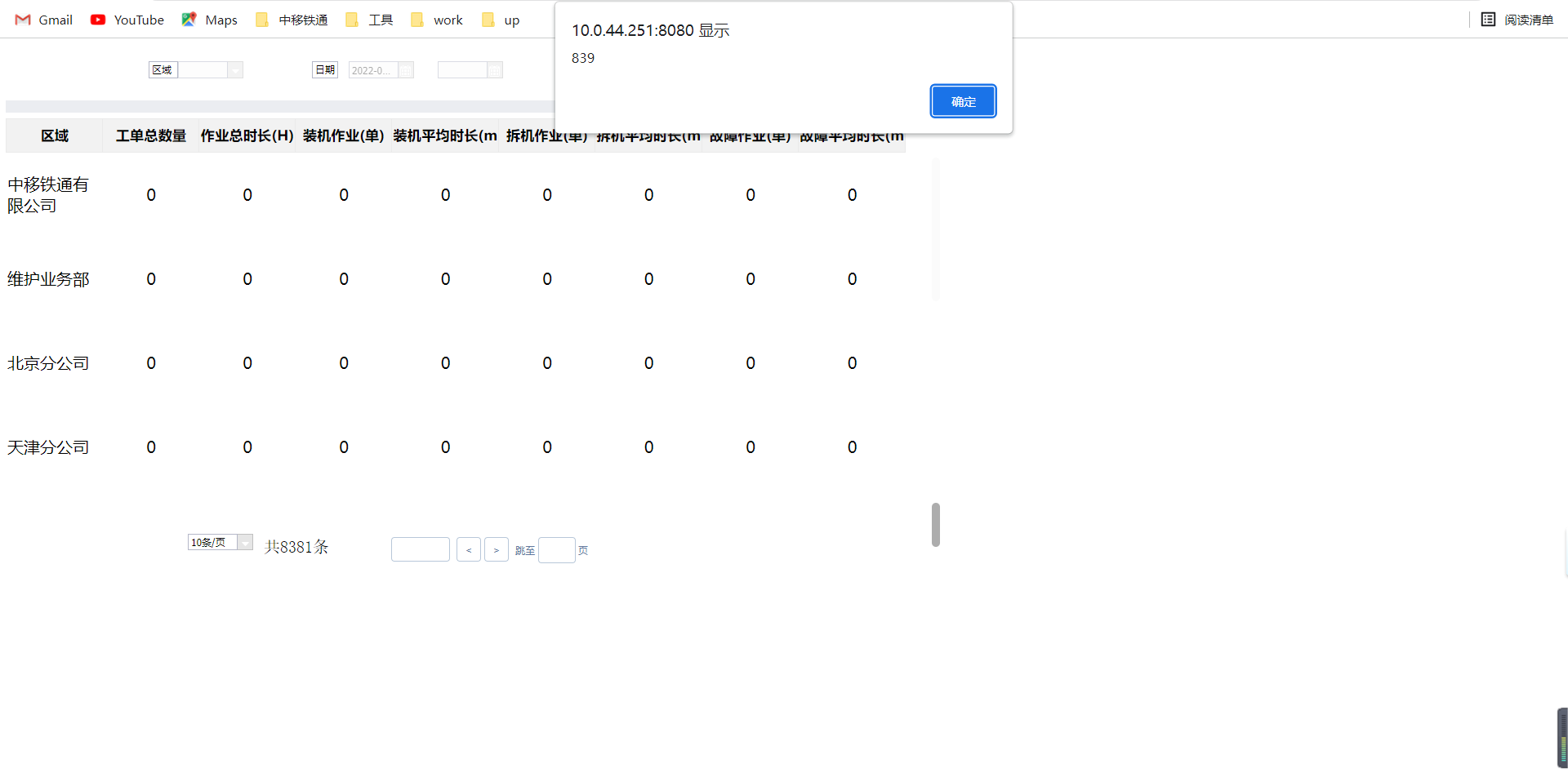Screen dimensions: 1568x773
Task: Click 工单总数量 value for 北京分公司
Action: coord(151,363)
